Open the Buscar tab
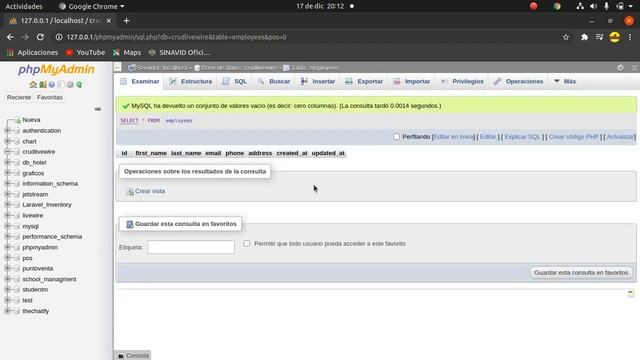Image resolution: width=640 pixels, height=360 pixels. pyautogui.click(x=274, y=82)
